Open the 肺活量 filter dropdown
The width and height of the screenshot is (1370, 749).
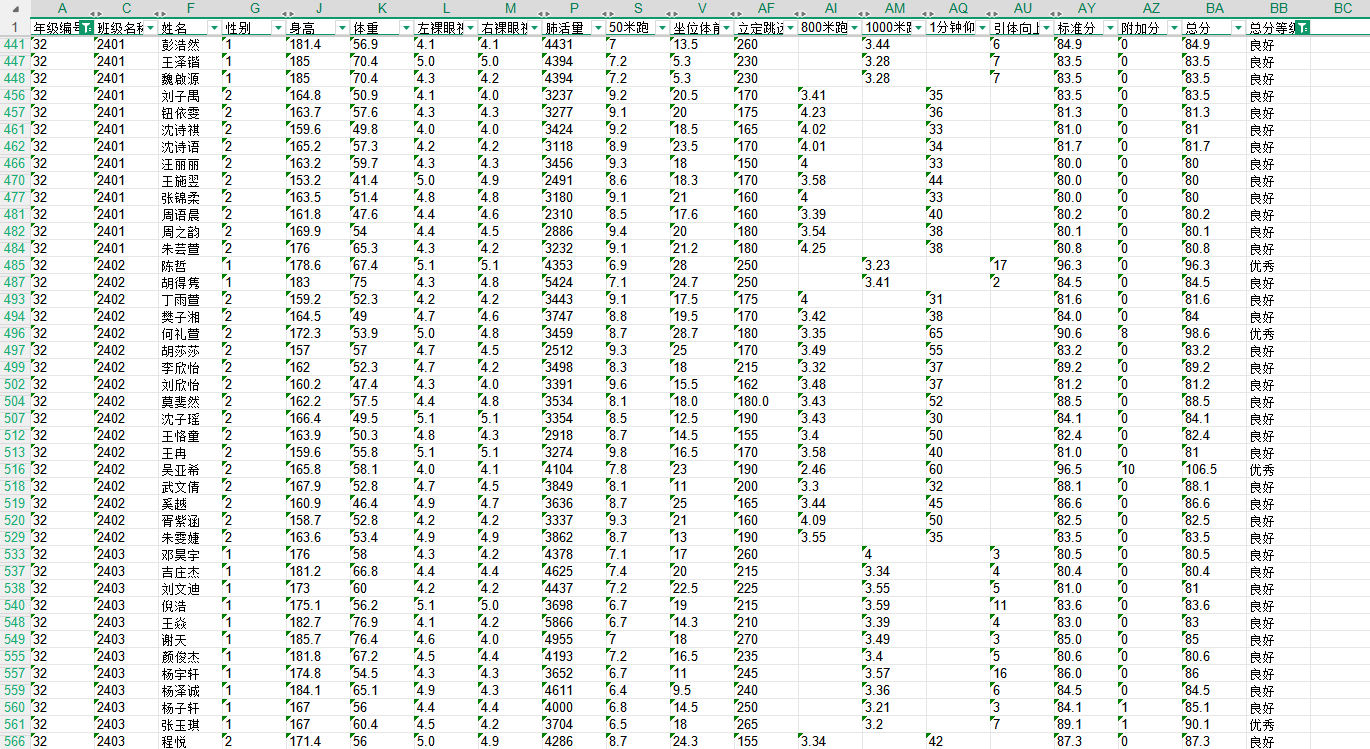tap(598, 28)
